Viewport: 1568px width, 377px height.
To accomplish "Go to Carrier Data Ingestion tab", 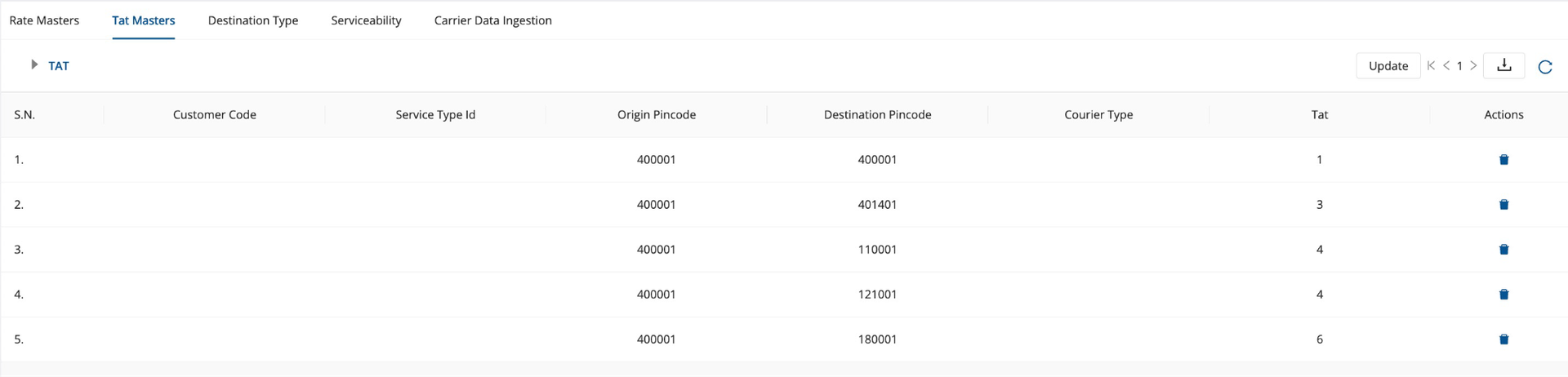I will (492, 20).
